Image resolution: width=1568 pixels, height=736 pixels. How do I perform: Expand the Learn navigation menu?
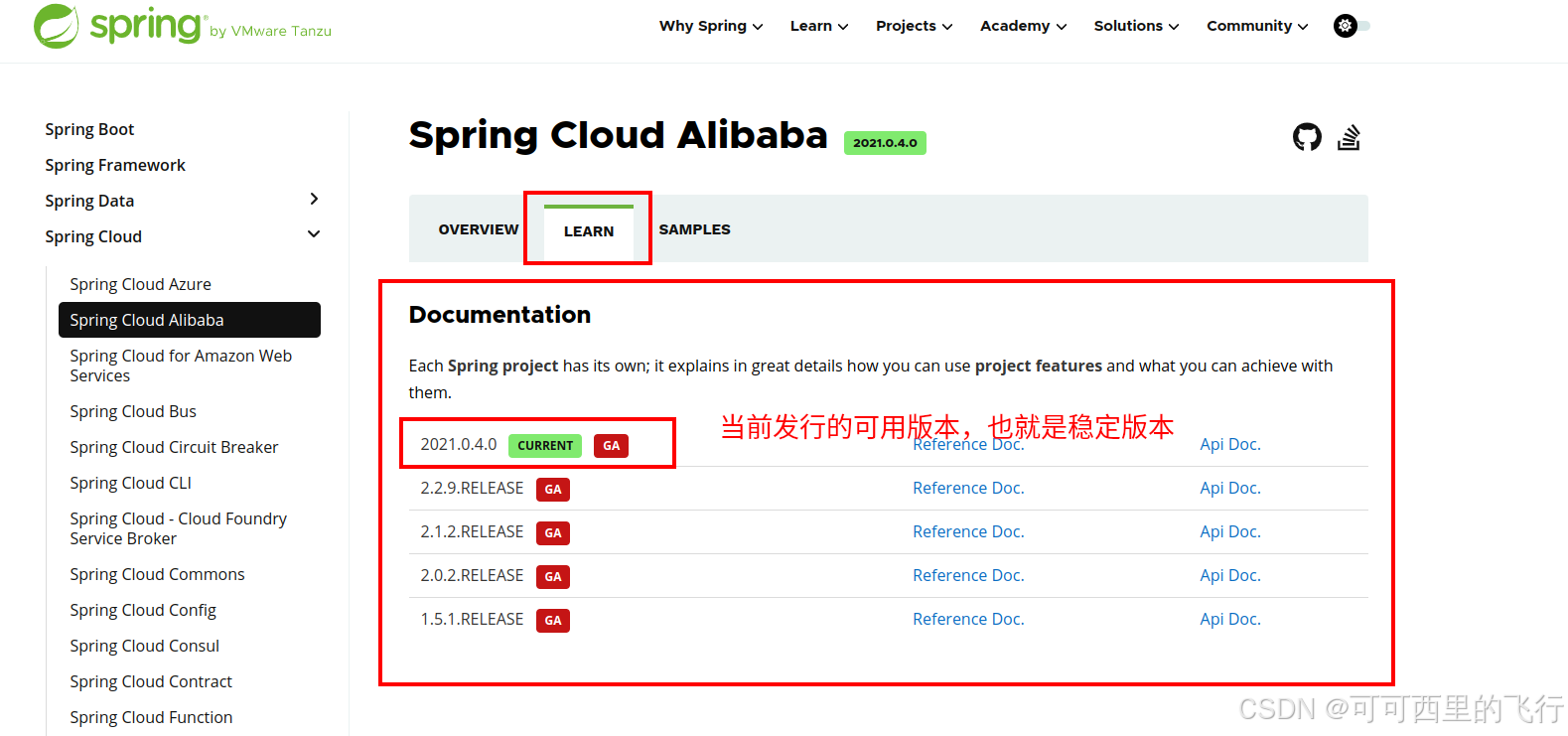(x=819, y=26)
